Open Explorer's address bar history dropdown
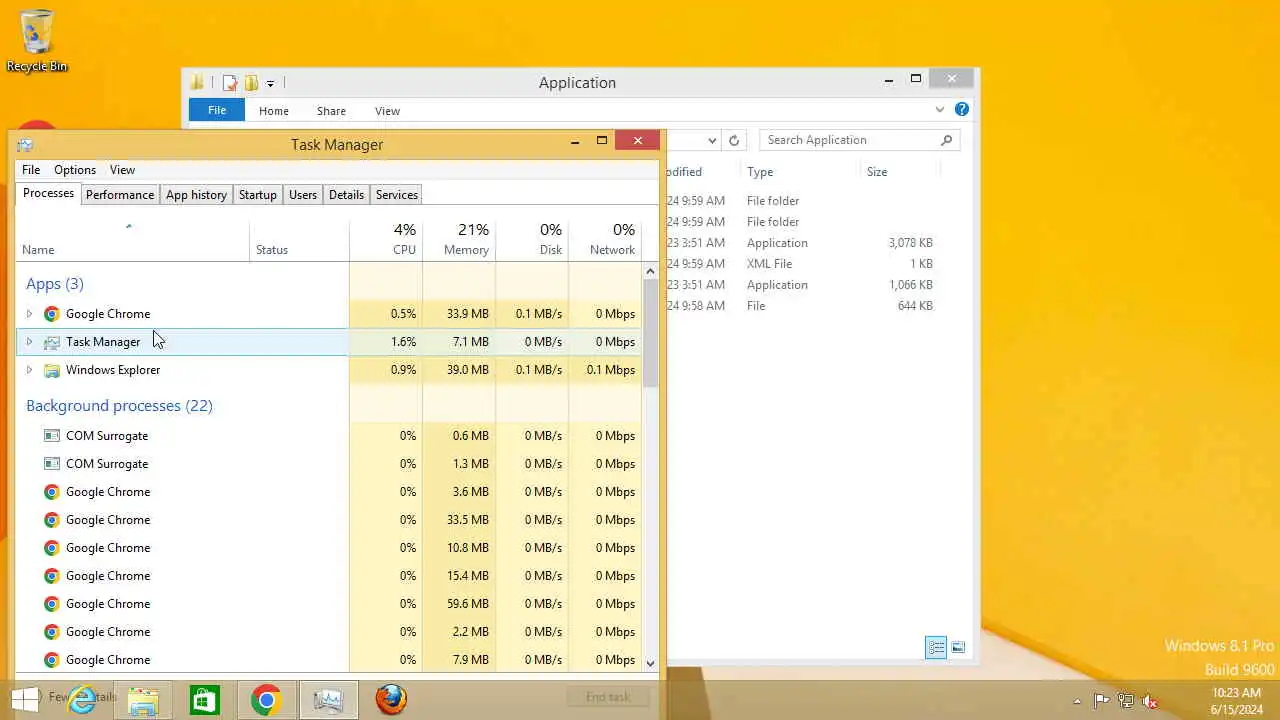The height and width of the screenshot is (720, 1280). click(x=712, y=141)
